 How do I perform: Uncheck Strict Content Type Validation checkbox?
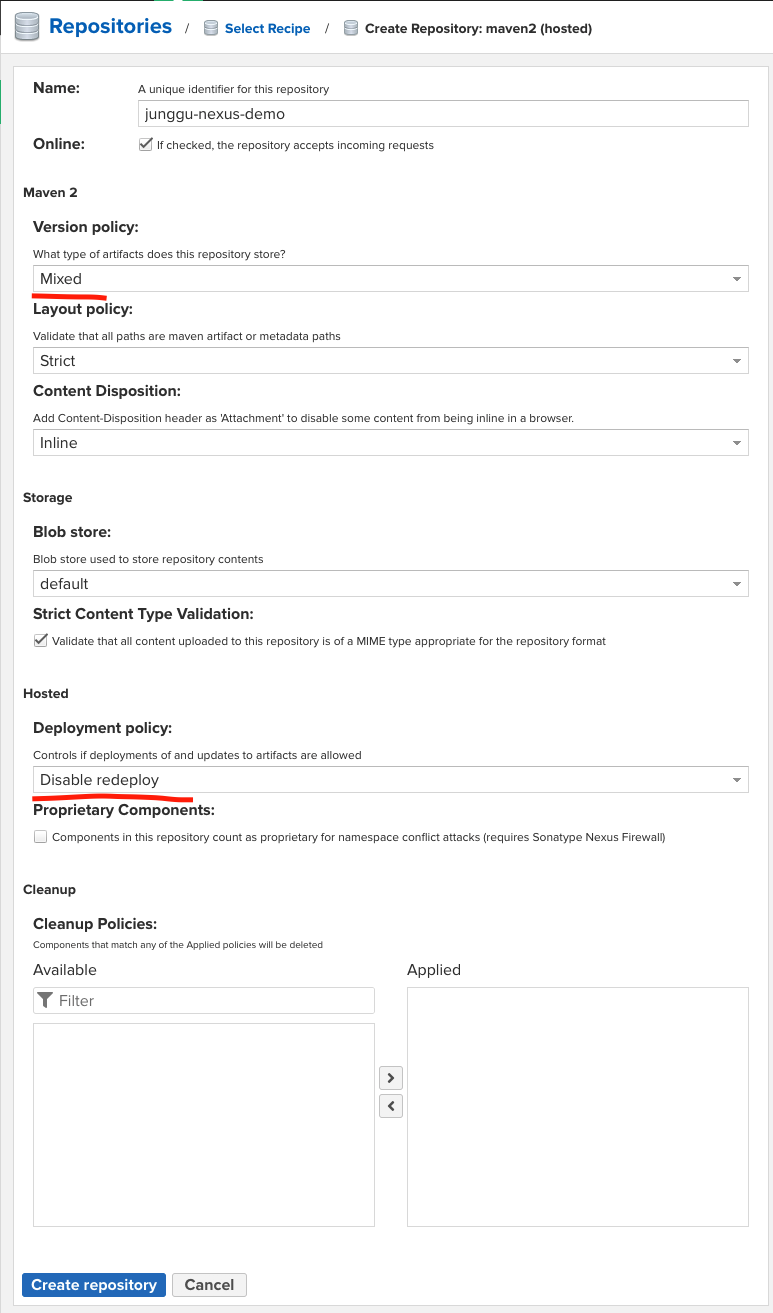pos(41,641)
